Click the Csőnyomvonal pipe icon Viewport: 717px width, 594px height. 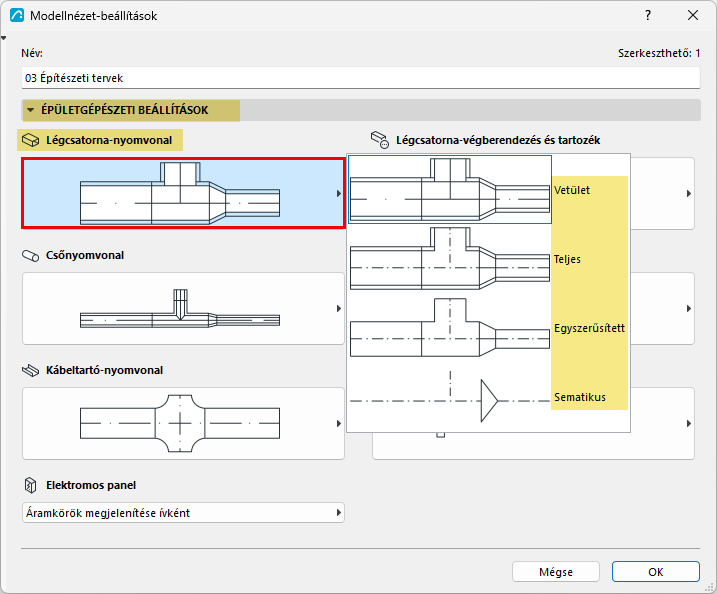coord(31,256)
